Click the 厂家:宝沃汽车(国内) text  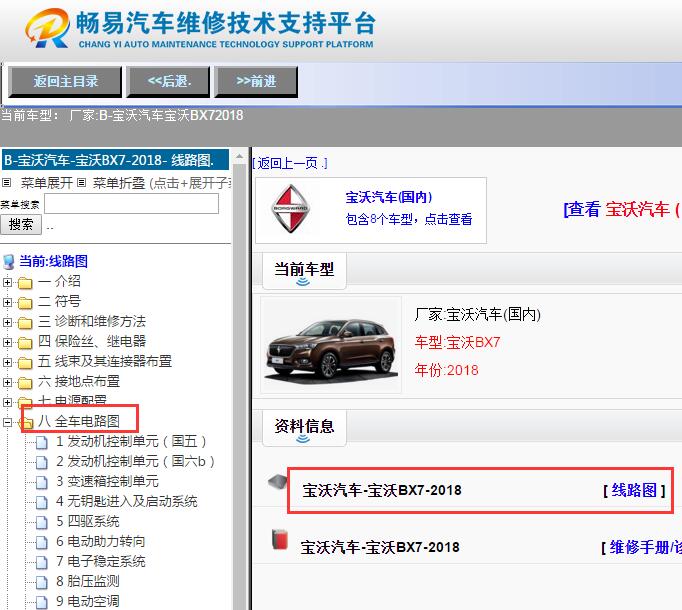[478, 314]
